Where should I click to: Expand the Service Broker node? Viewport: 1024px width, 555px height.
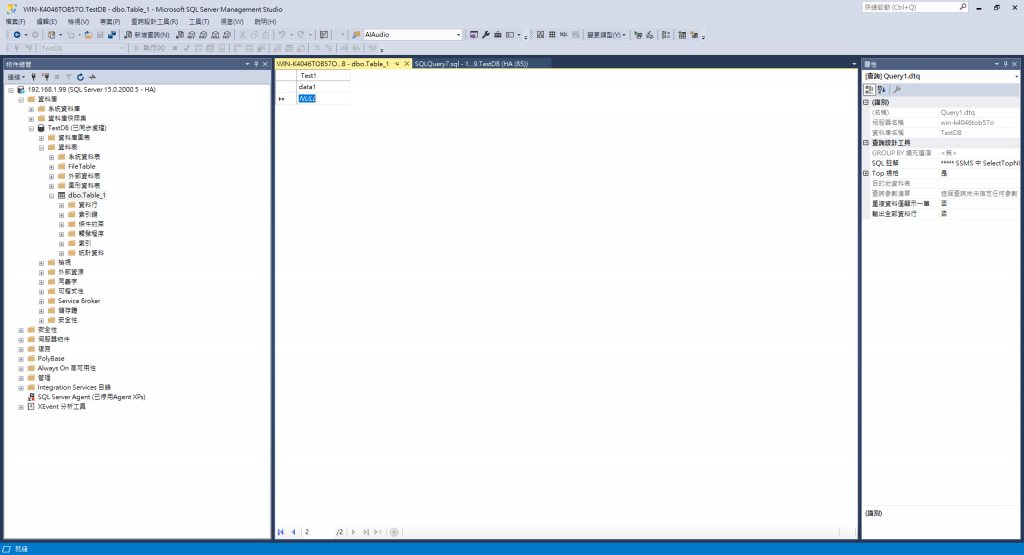[x=41, y=301]
